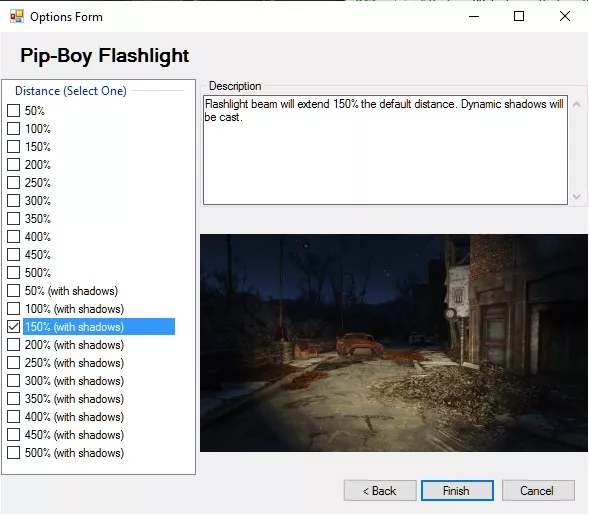Screen dimensions: 589x515
Task: Select 200% (with shadows) option
Action: click(x=14, y=345)
